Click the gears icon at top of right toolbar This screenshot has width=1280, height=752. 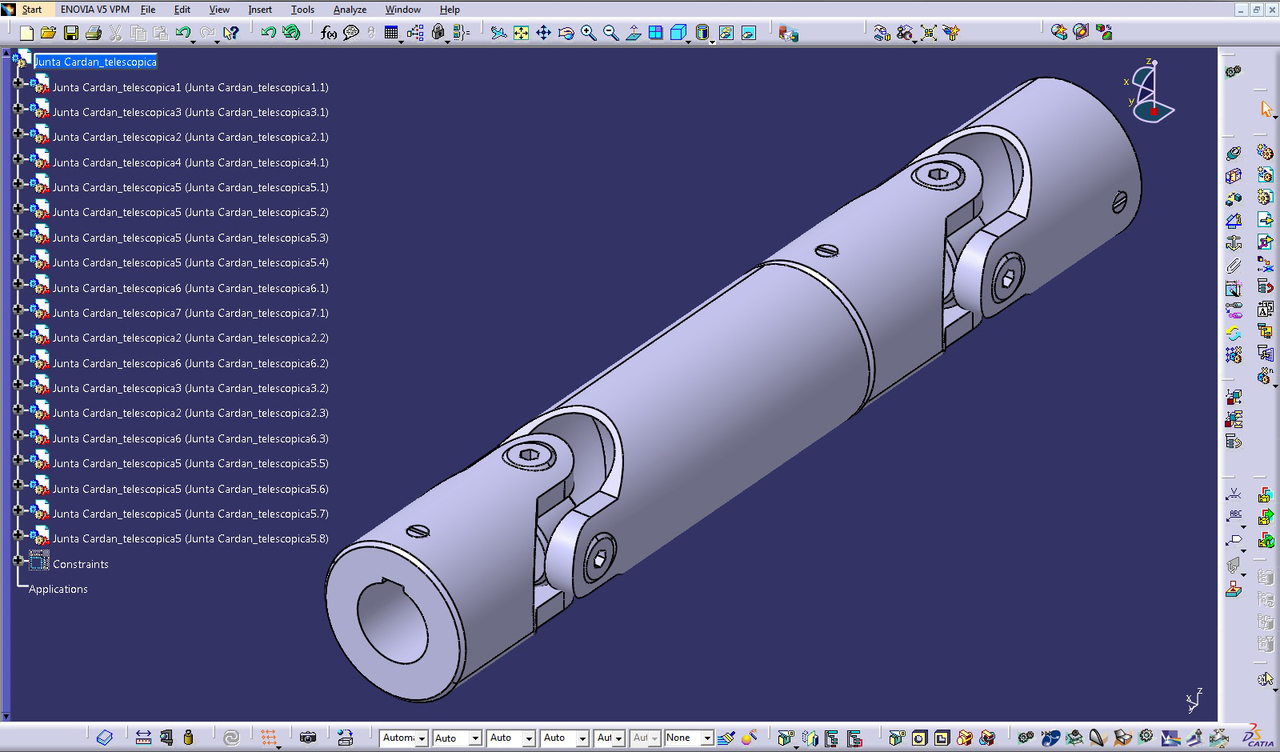[1233, 72]
